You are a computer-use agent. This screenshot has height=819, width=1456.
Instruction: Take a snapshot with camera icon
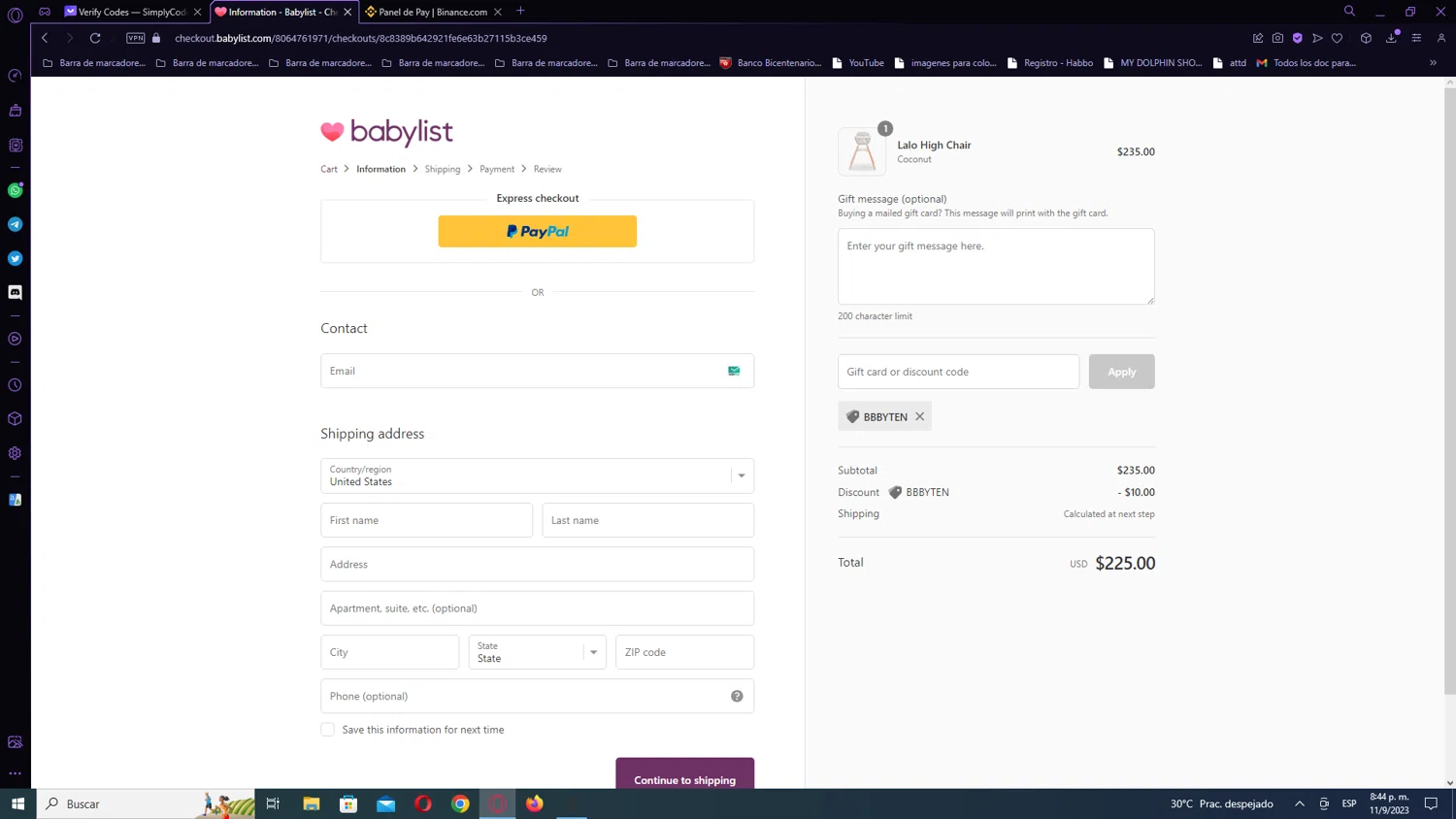[1277, 38]
